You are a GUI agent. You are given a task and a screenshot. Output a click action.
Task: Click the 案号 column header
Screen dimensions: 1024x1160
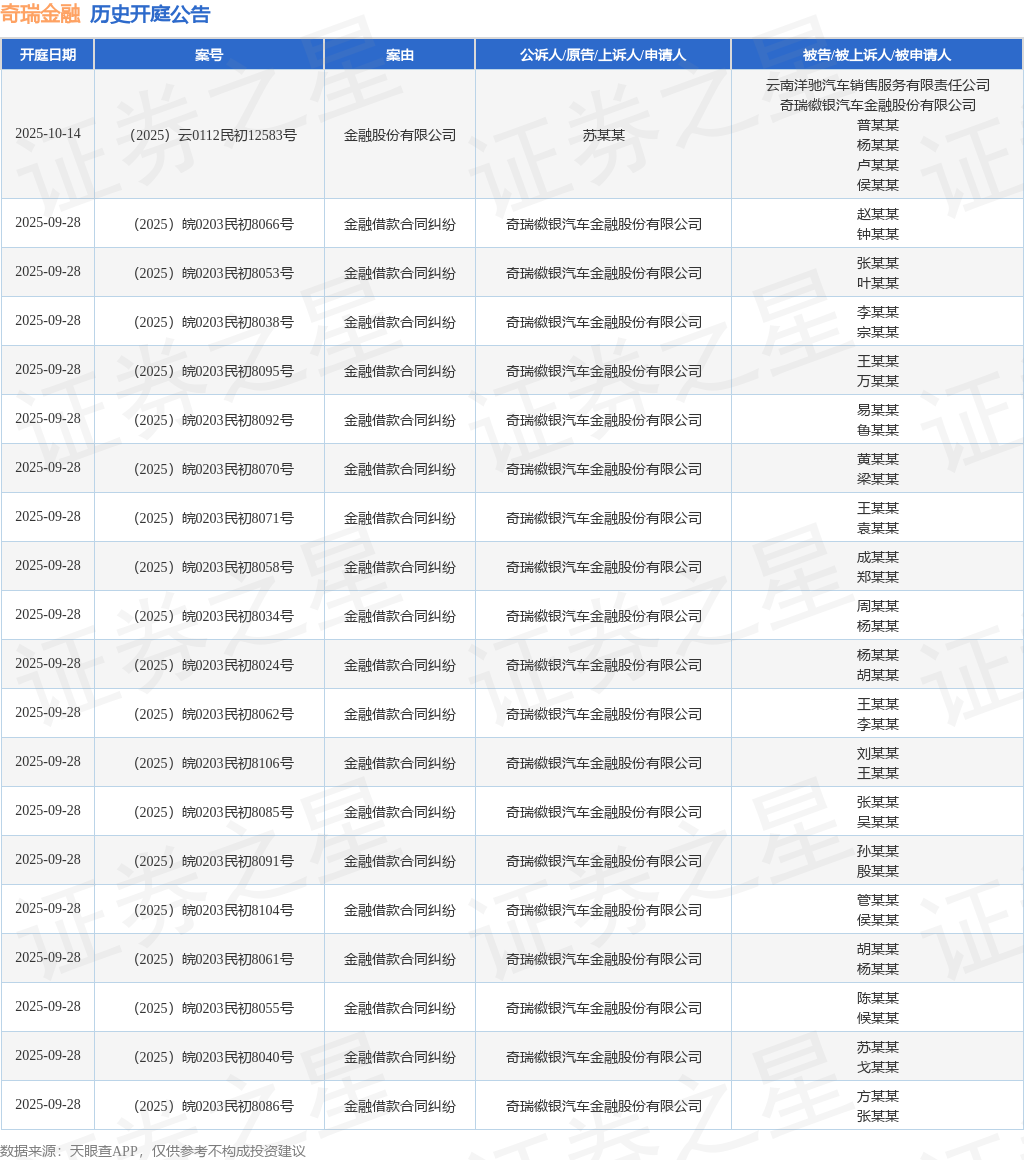point(209,55)
